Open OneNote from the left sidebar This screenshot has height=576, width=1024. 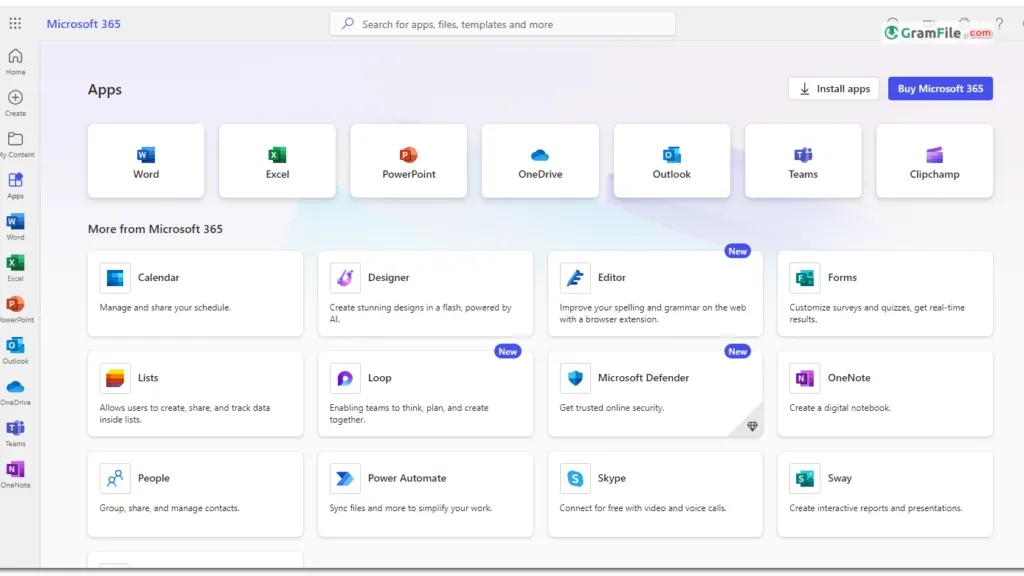[16, 475]
